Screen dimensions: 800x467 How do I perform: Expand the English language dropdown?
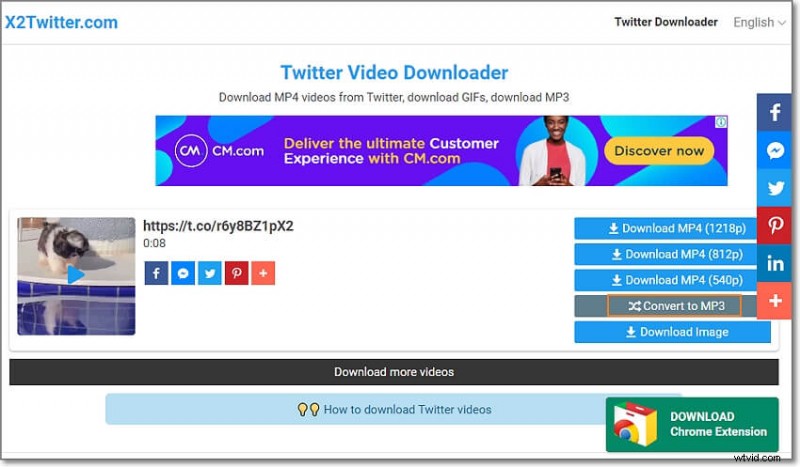[x=759, y=22]
